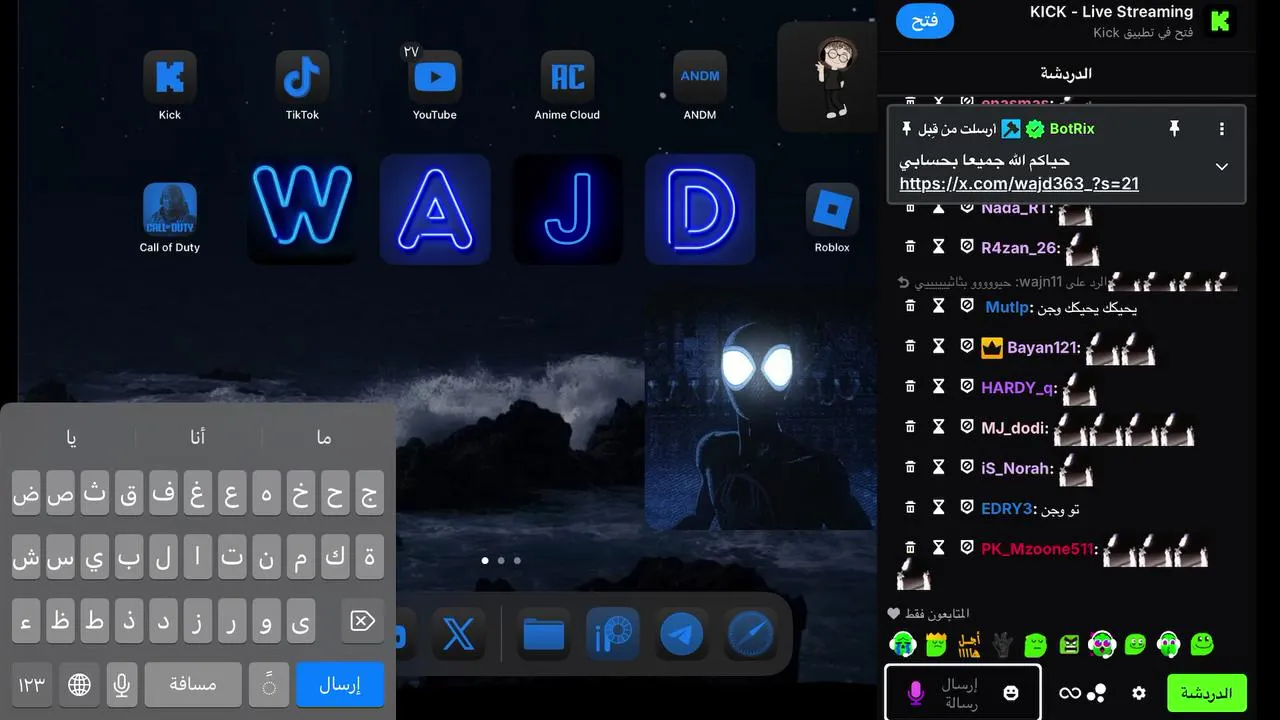Open PK_Mzoone511's username in chat
The width and height of the screenshot is (1280, 720).
point(1038,548)
